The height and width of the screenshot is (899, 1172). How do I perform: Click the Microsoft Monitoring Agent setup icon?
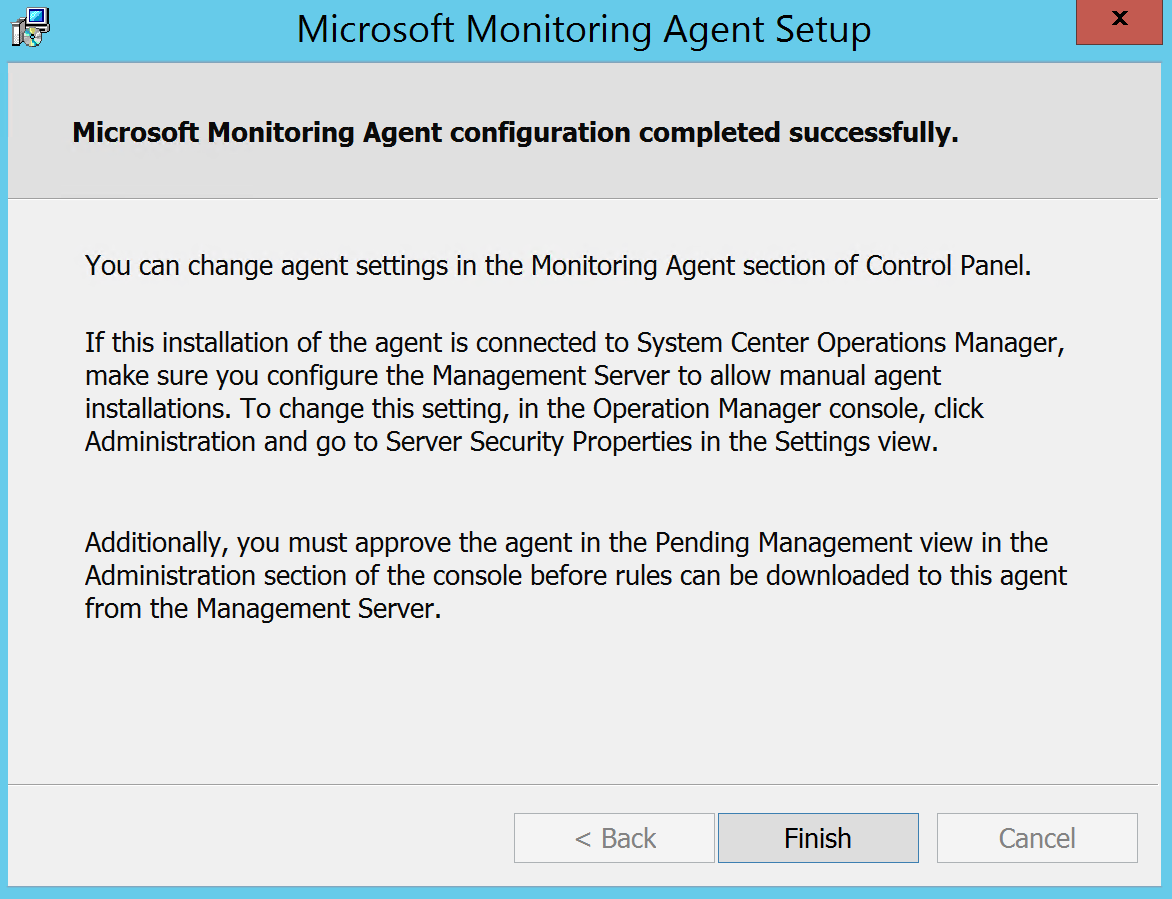tap(29, 27)
